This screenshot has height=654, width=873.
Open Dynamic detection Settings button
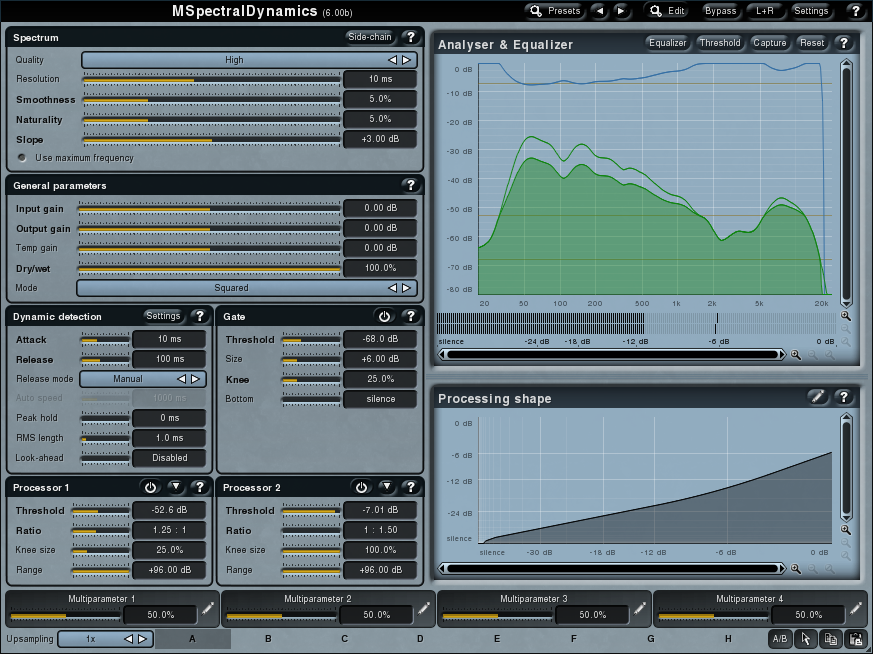[163, 316]
